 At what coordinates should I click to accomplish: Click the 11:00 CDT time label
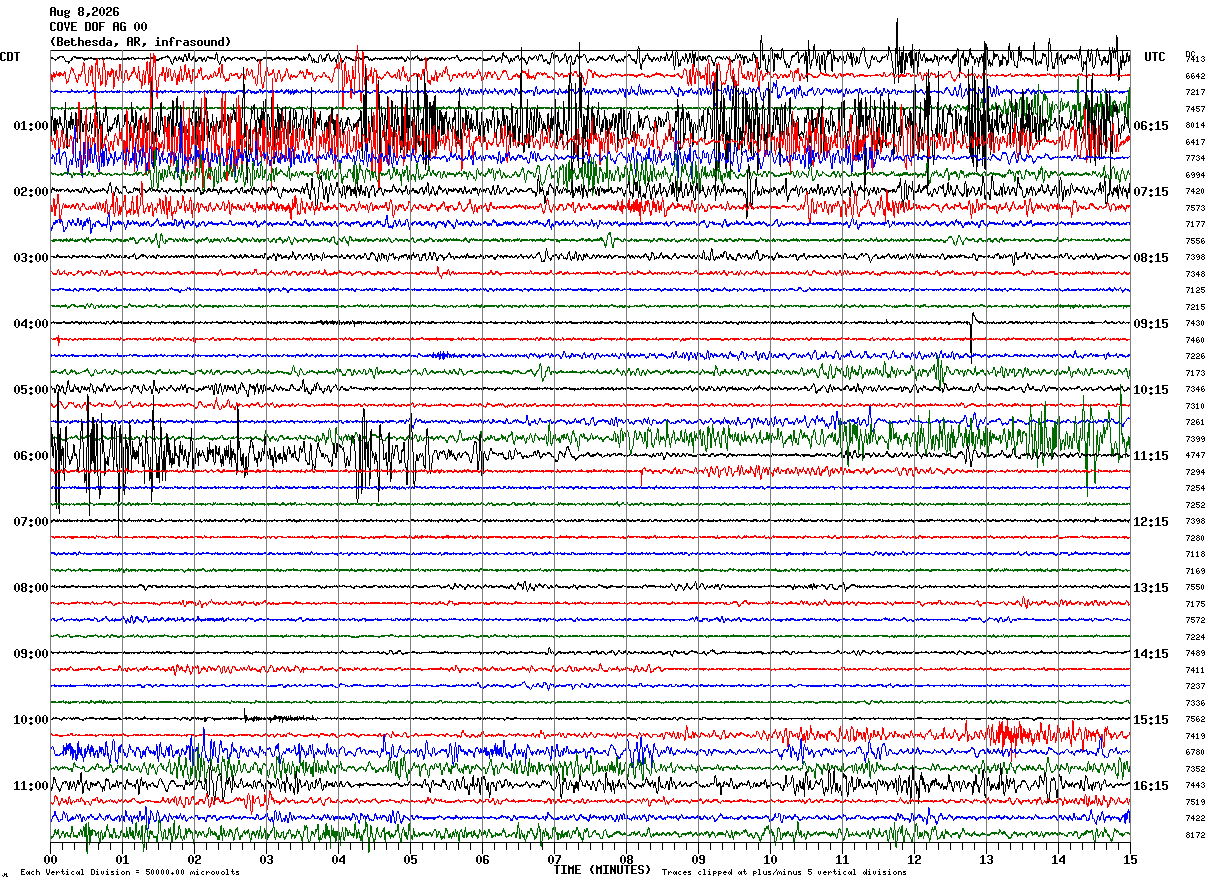point(31,786)
